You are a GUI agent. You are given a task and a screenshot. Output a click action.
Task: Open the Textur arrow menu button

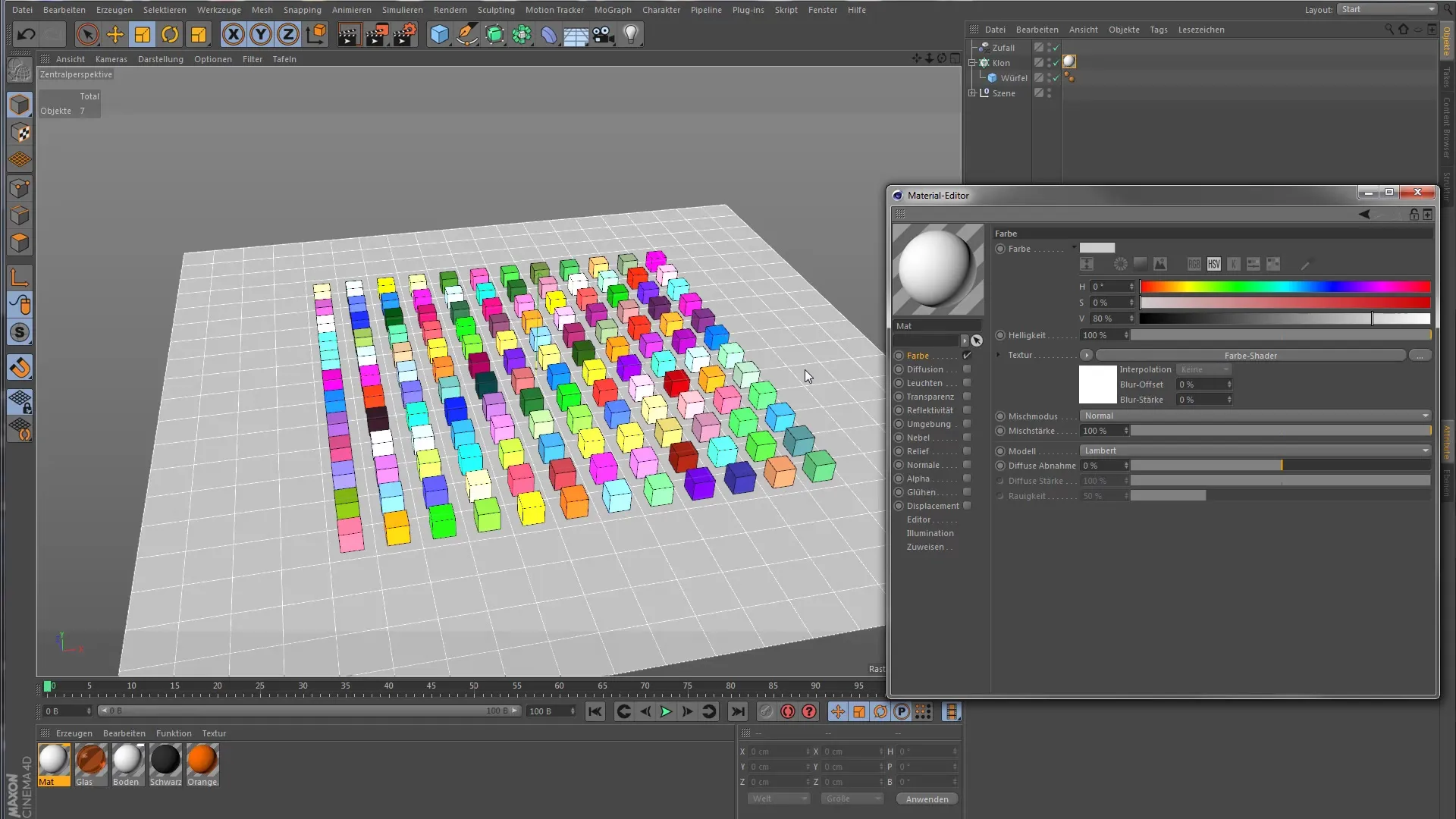(x=1086, y=355)
